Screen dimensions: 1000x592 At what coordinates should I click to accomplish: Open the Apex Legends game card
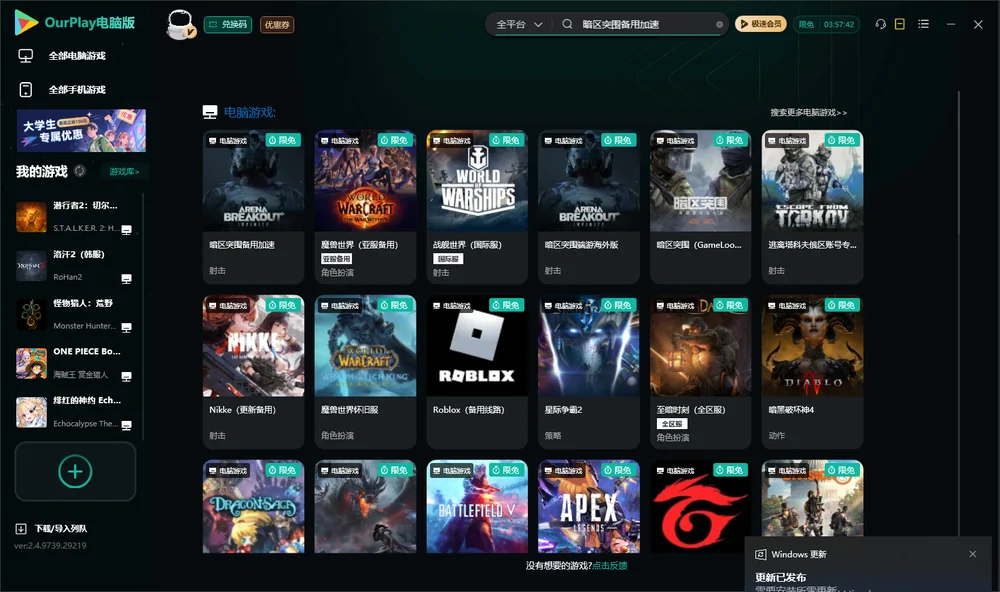(589, 507)
